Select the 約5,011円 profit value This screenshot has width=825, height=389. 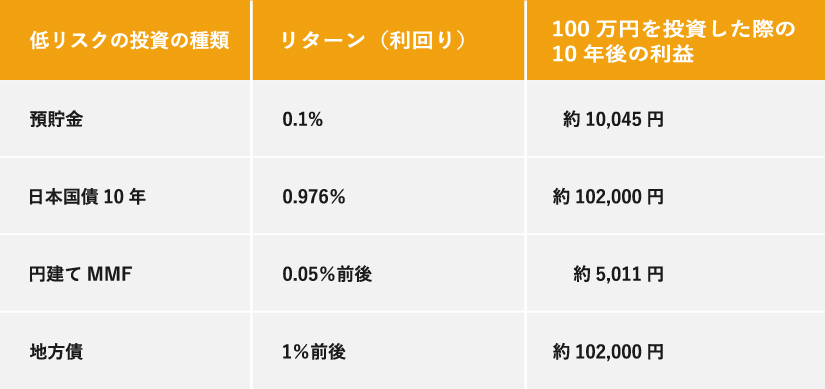pos(618,274)
